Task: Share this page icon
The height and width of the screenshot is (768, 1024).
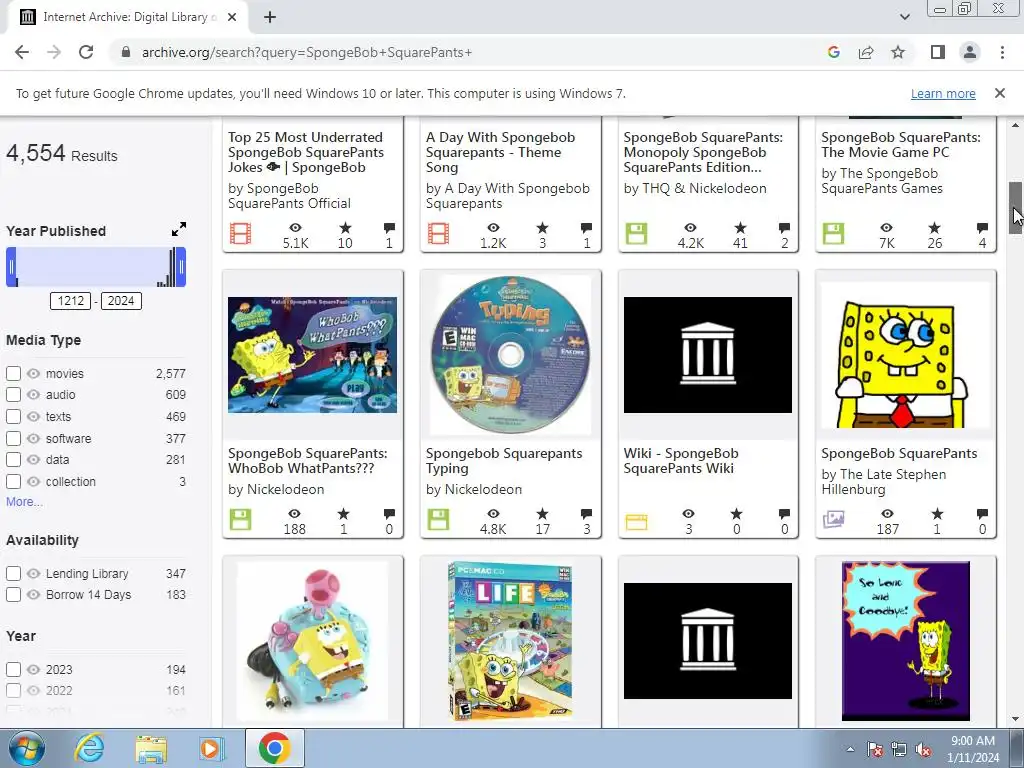Action: tap(866, 52)
